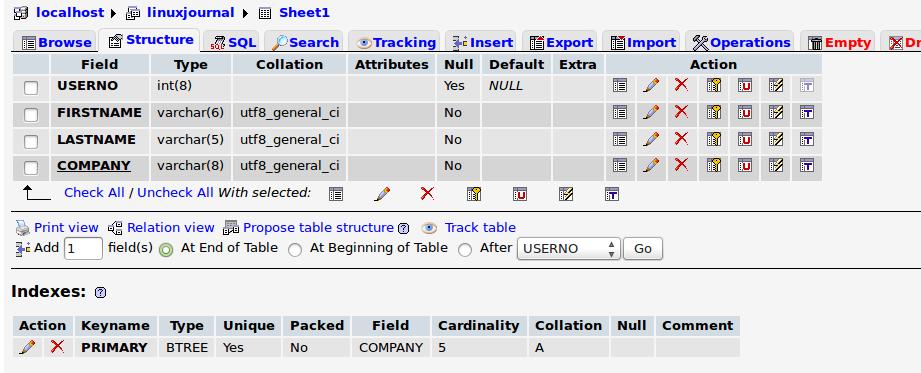Screen dimensions: 921x373
Task: Switch to the Search tab
Action: point(304,42)
